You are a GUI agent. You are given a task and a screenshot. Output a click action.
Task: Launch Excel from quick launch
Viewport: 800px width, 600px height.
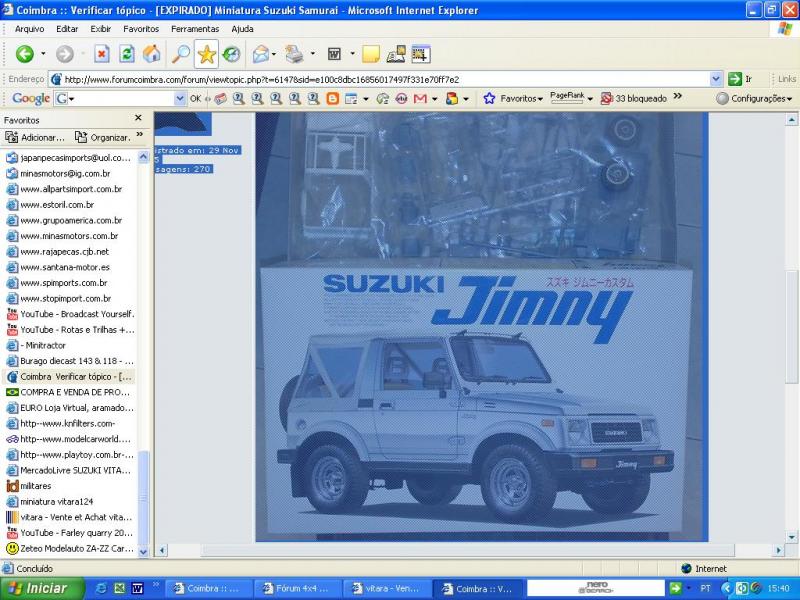click(119, 588)
